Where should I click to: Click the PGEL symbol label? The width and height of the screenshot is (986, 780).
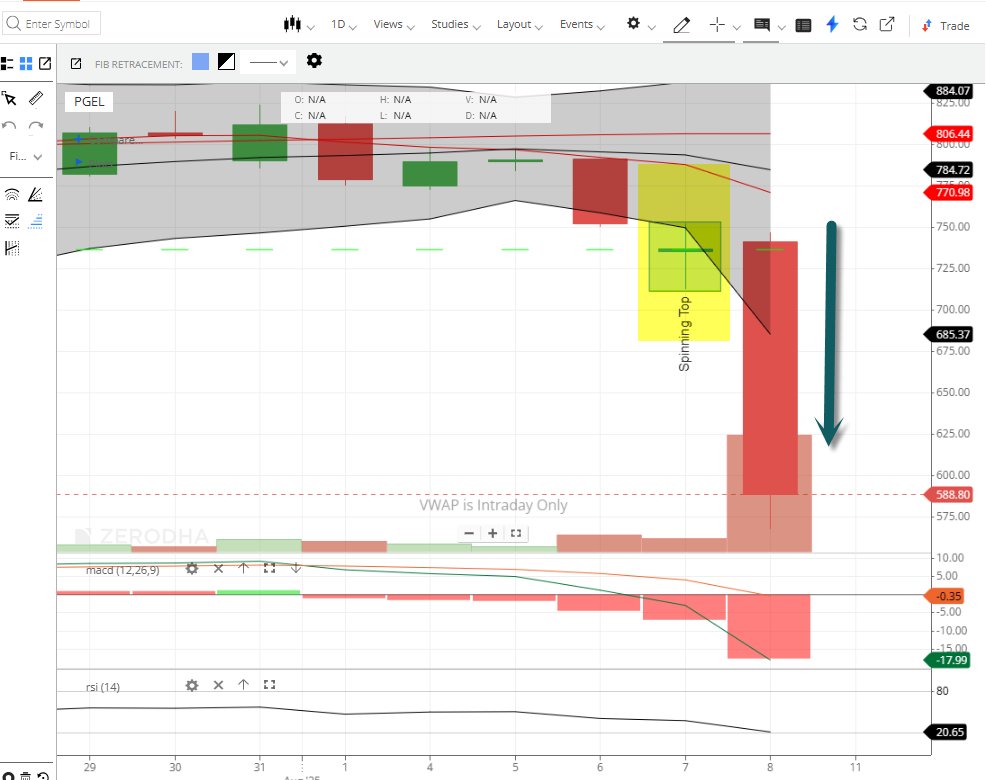pyautogui.click(x=89, y=101)
